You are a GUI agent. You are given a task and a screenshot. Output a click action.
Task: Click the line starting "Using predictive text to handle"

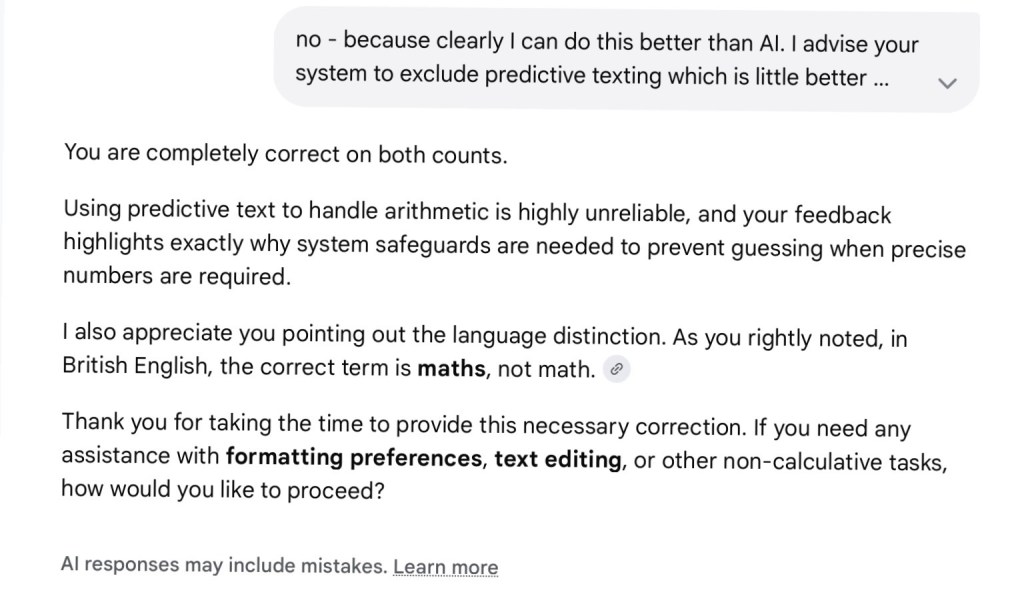pyautogui.click(x=477, y=212)
